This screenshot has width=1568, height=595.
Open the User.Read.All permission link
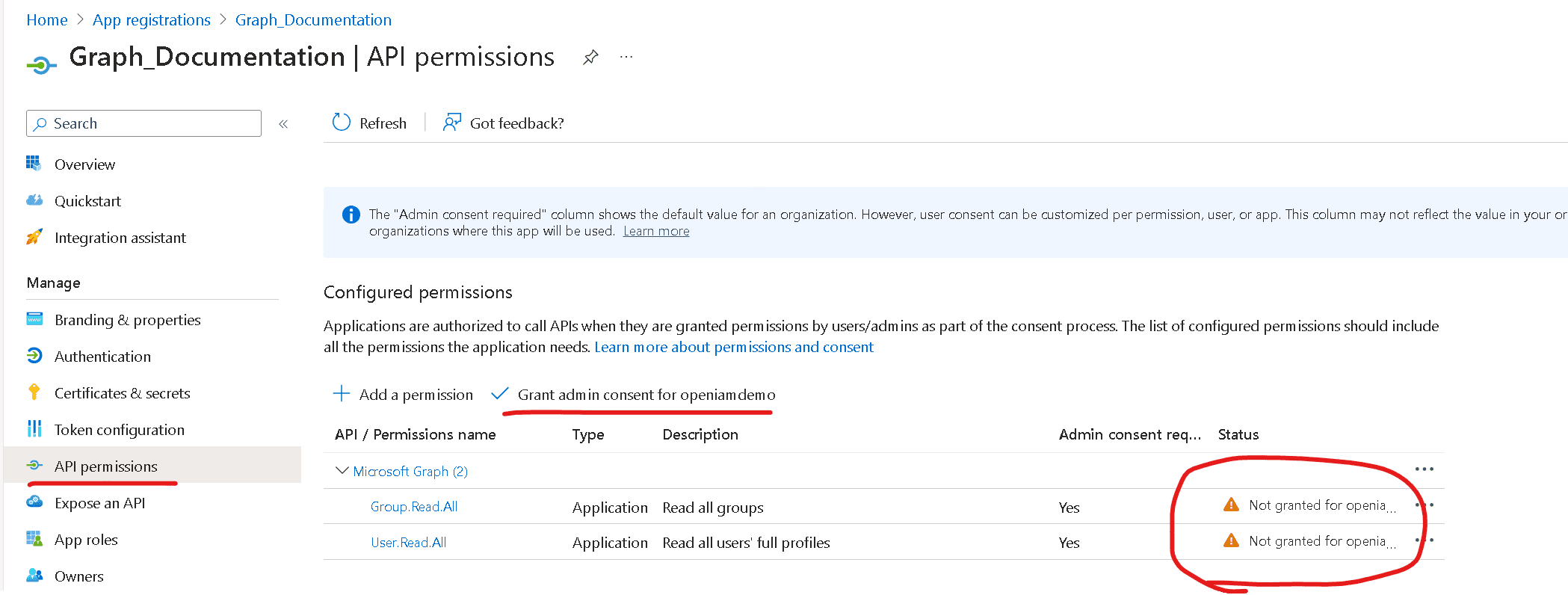click(x=409, y=543)
